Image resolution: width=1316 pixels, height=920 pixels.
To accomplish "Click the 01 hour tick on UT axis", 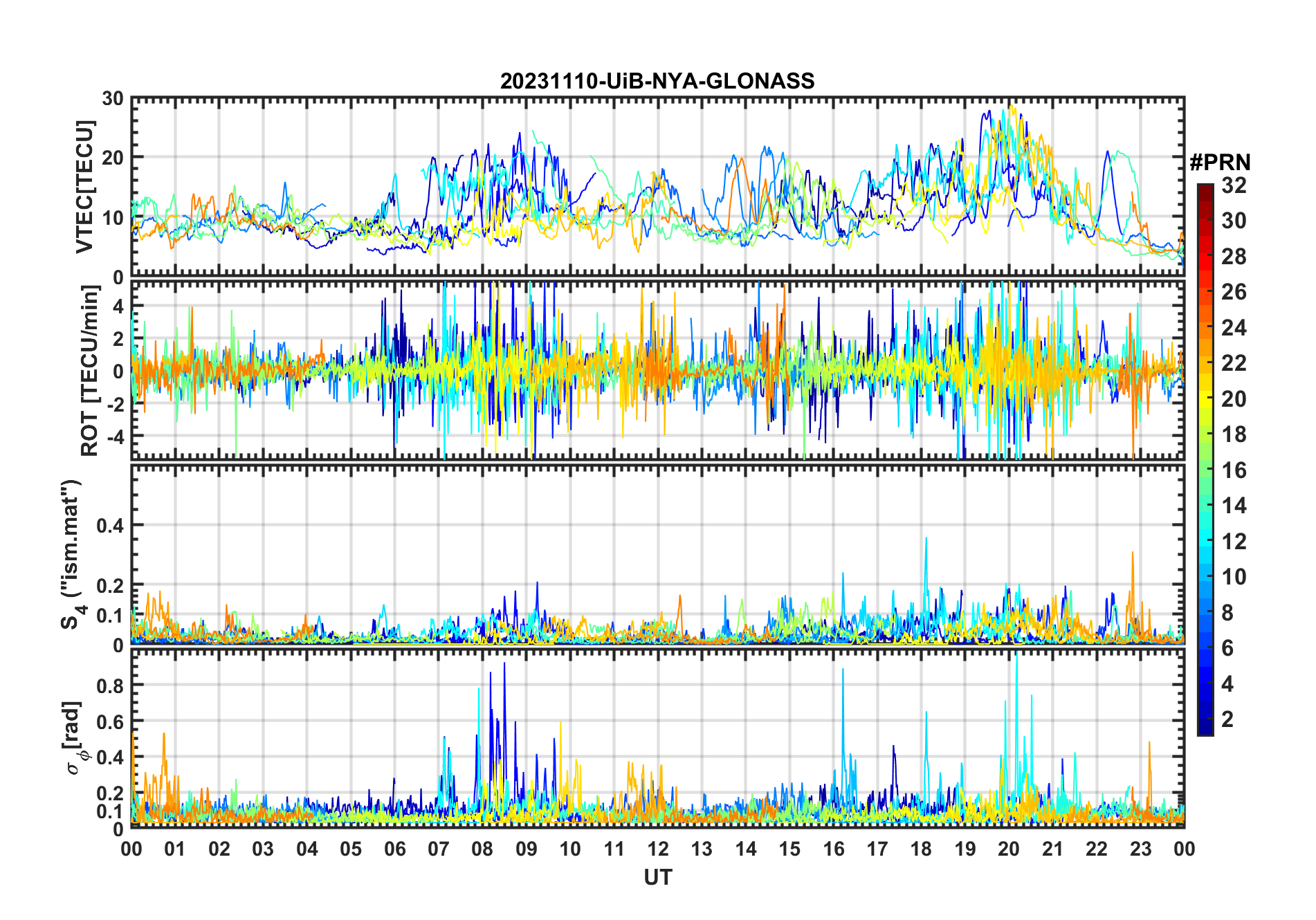I will 175,849.
